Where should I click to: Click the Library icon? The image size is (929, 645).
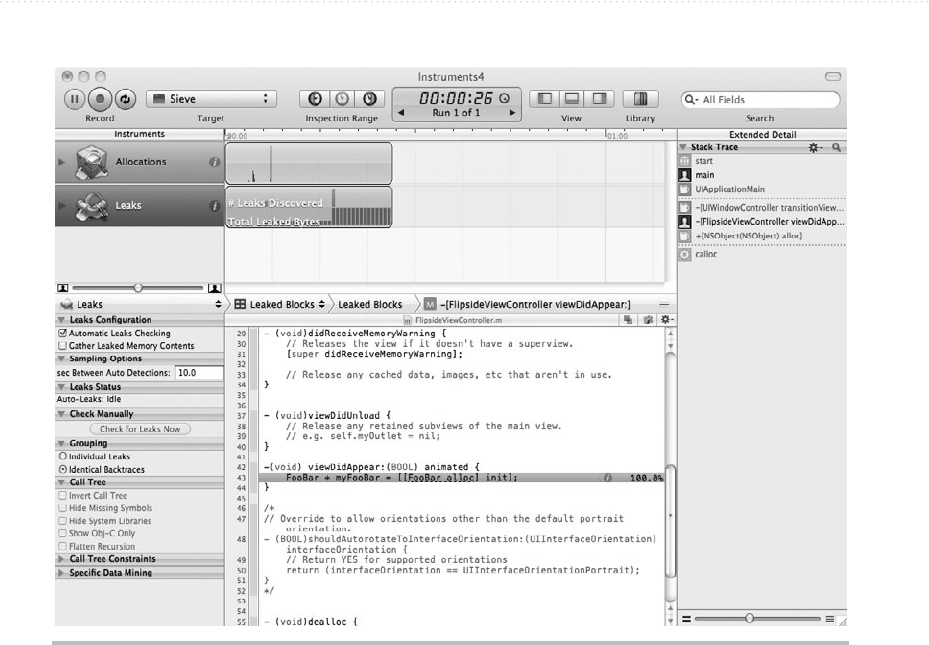click(x=640, y=99)
